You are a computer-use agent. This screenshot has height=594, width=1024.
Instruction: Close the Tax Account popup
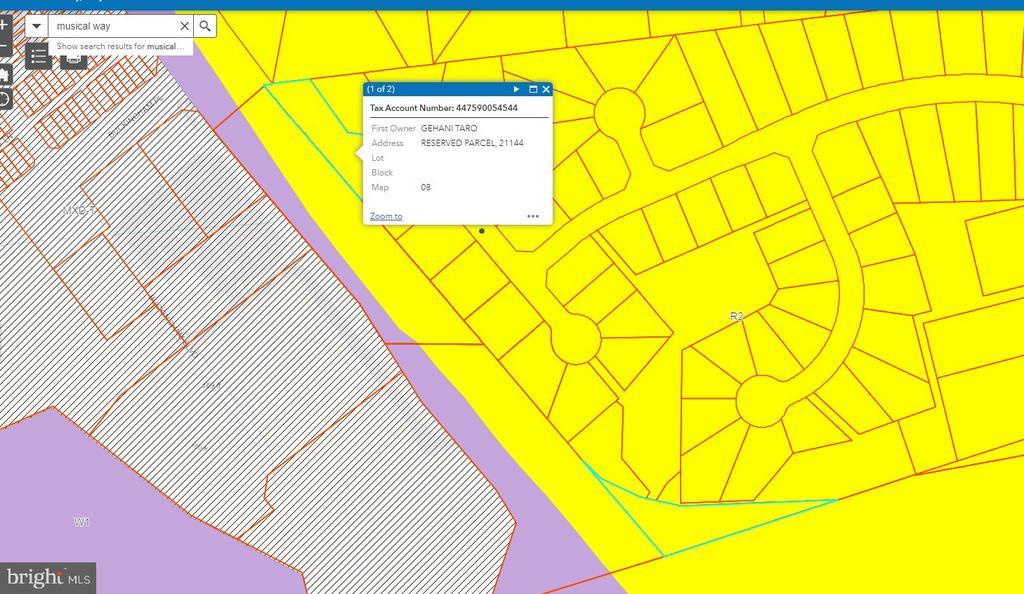pyautogui.click(x=545, y=89)
